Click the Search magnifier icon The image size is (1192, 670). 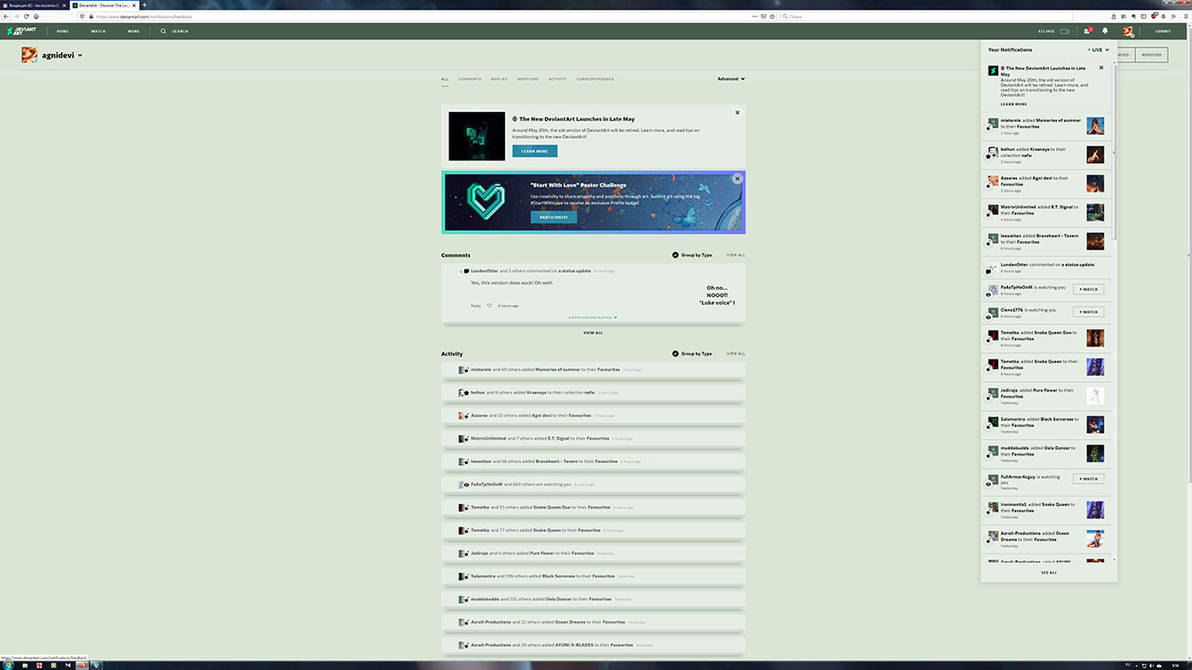163,31
